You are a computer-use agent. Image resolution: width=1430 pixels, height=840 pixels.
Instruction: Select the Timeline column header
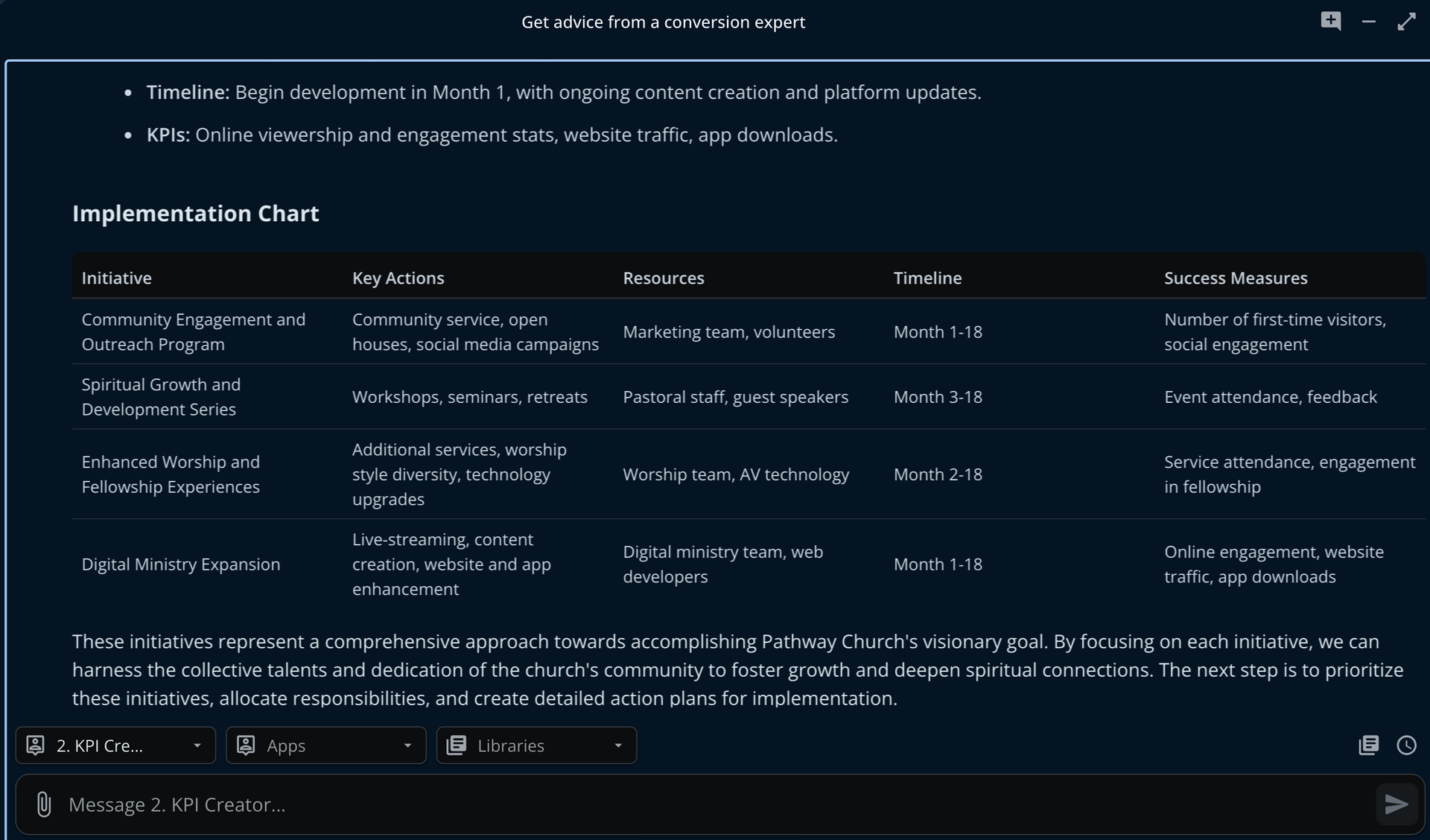coord(927,278)
